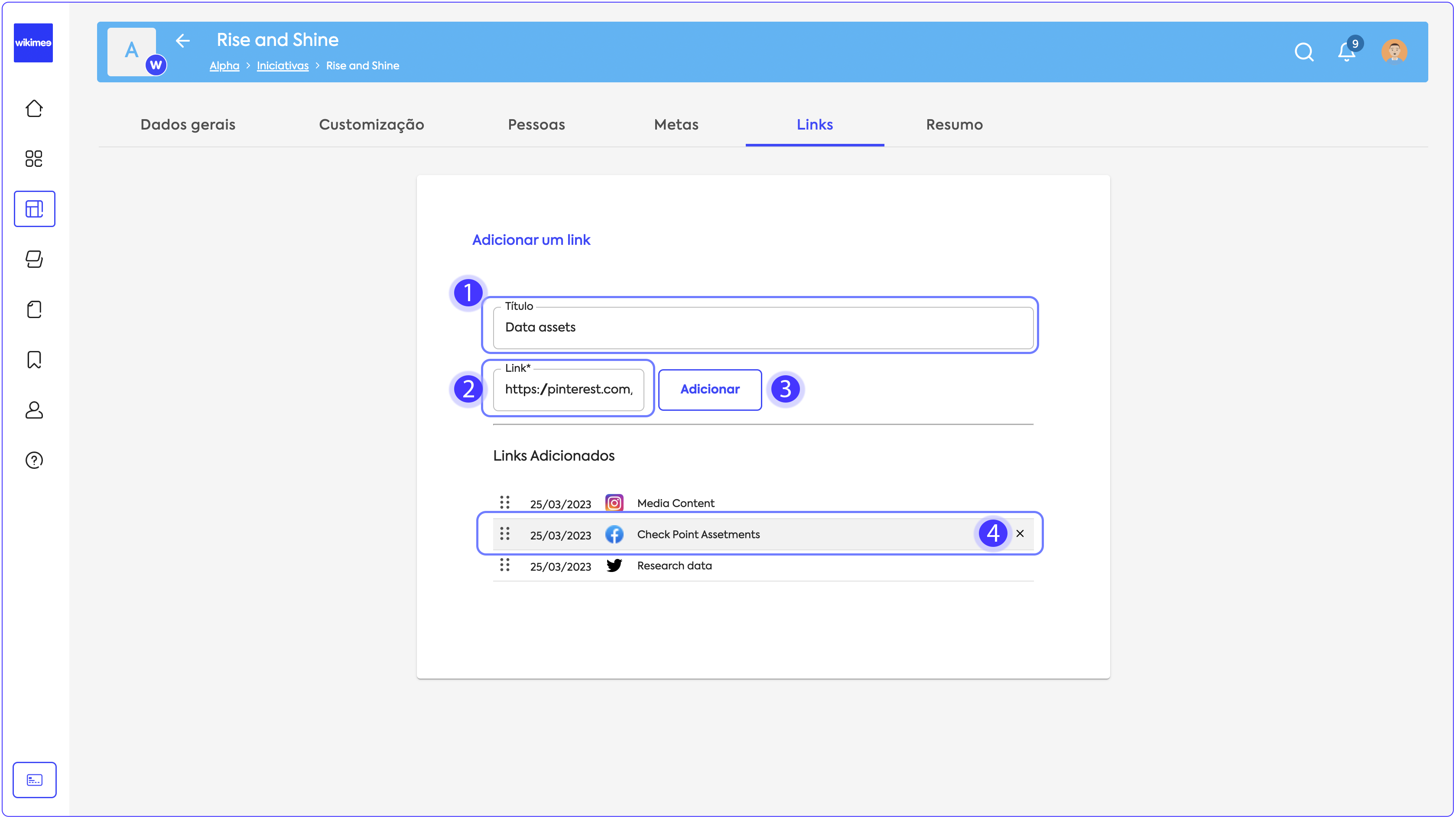Follow the Iniciativas breadcrumb link
This screenshot has height=819, width=1456.
[x=283, y=65]
